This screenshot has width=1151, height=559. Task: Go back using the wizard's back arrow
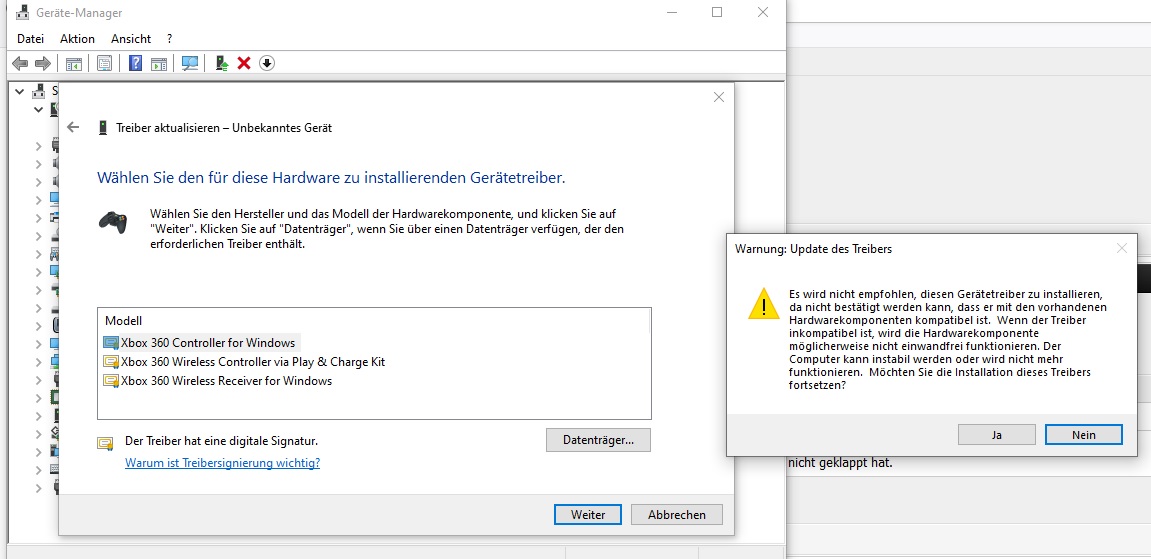(x=73, y=127)
